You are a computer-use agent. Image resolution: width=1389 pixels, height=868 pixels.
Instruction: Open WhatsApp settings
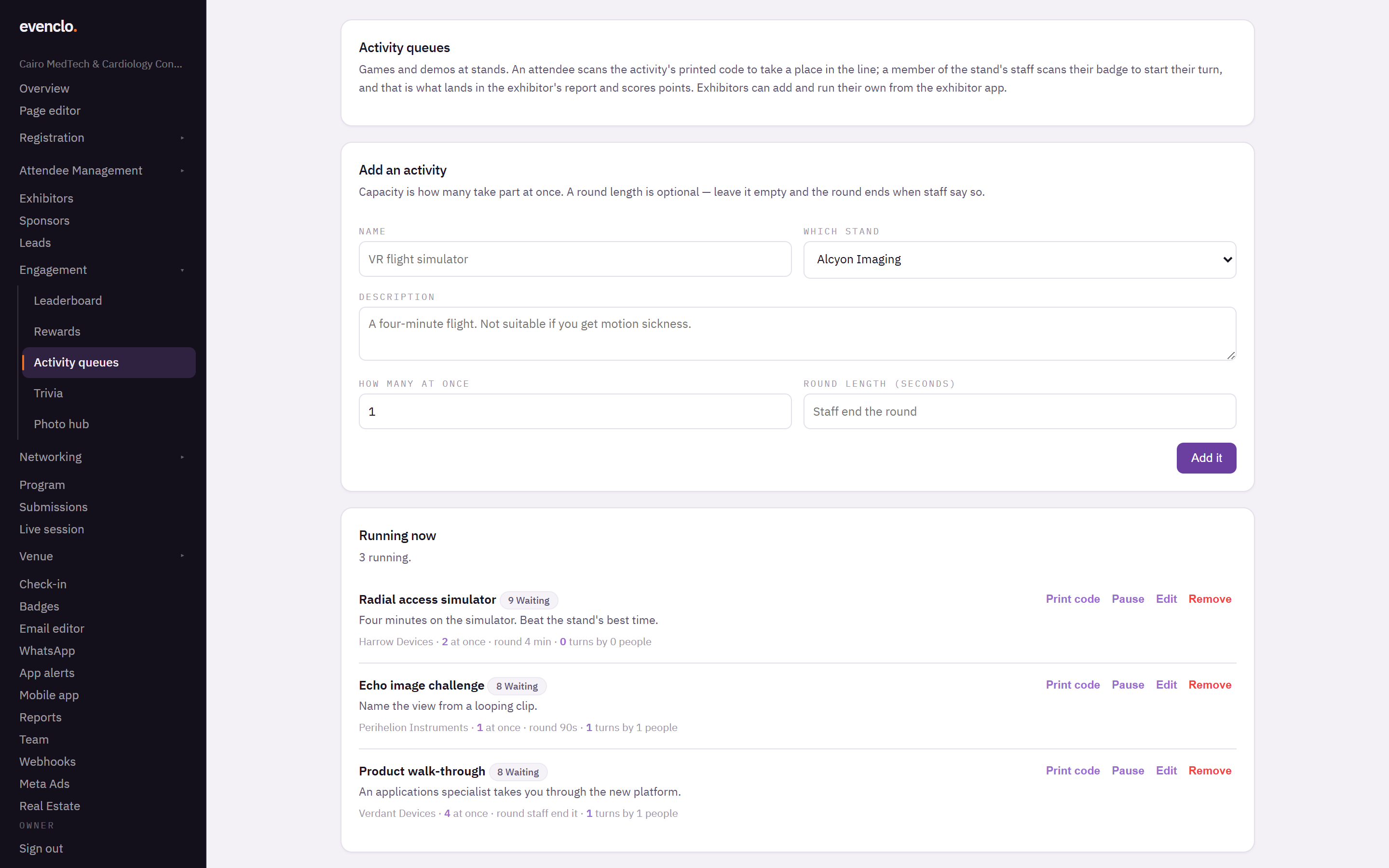click(x=47, y=651)
